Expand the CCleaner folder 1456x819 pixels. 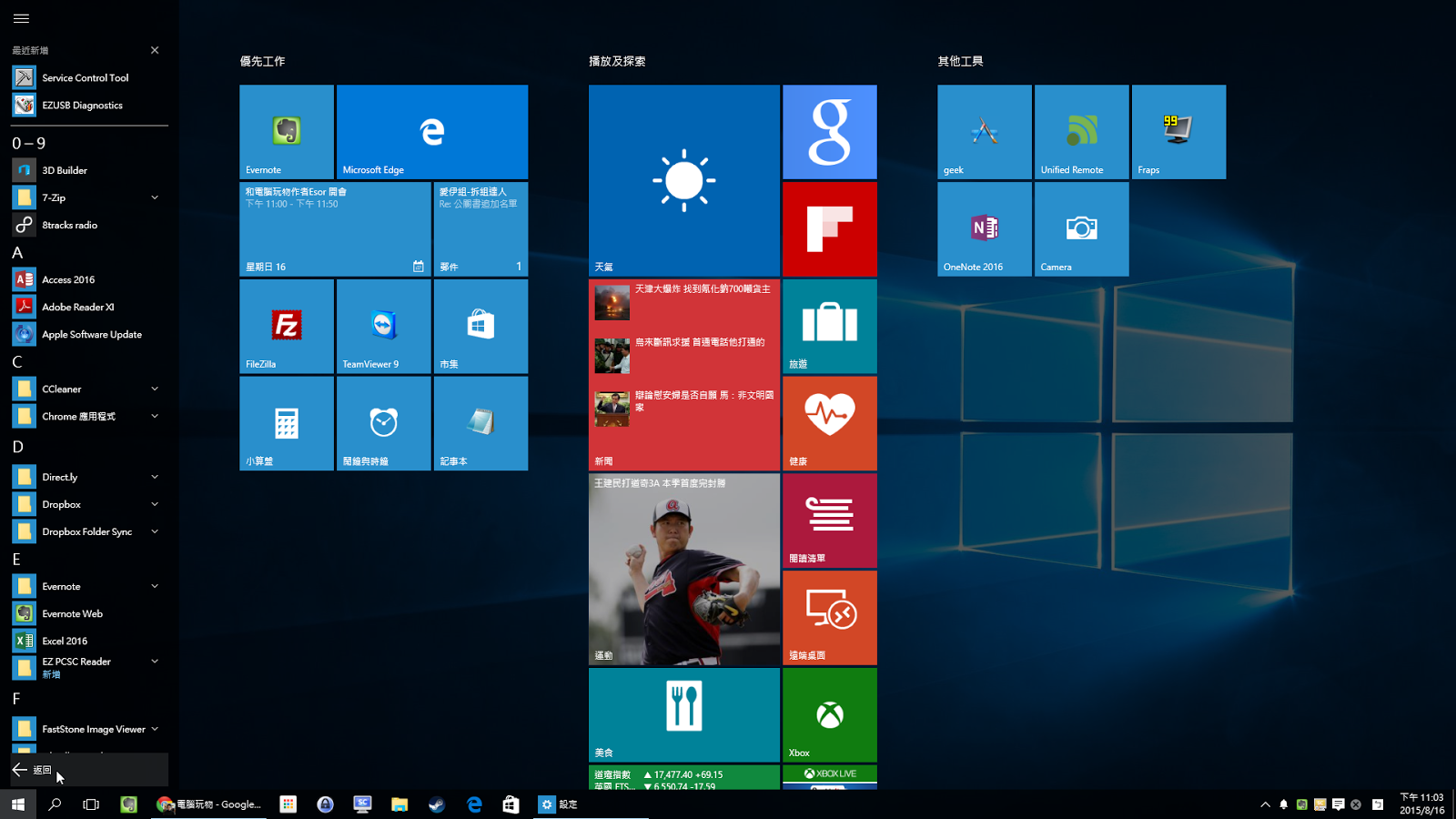pyautogui.click(x=155, y=389)
